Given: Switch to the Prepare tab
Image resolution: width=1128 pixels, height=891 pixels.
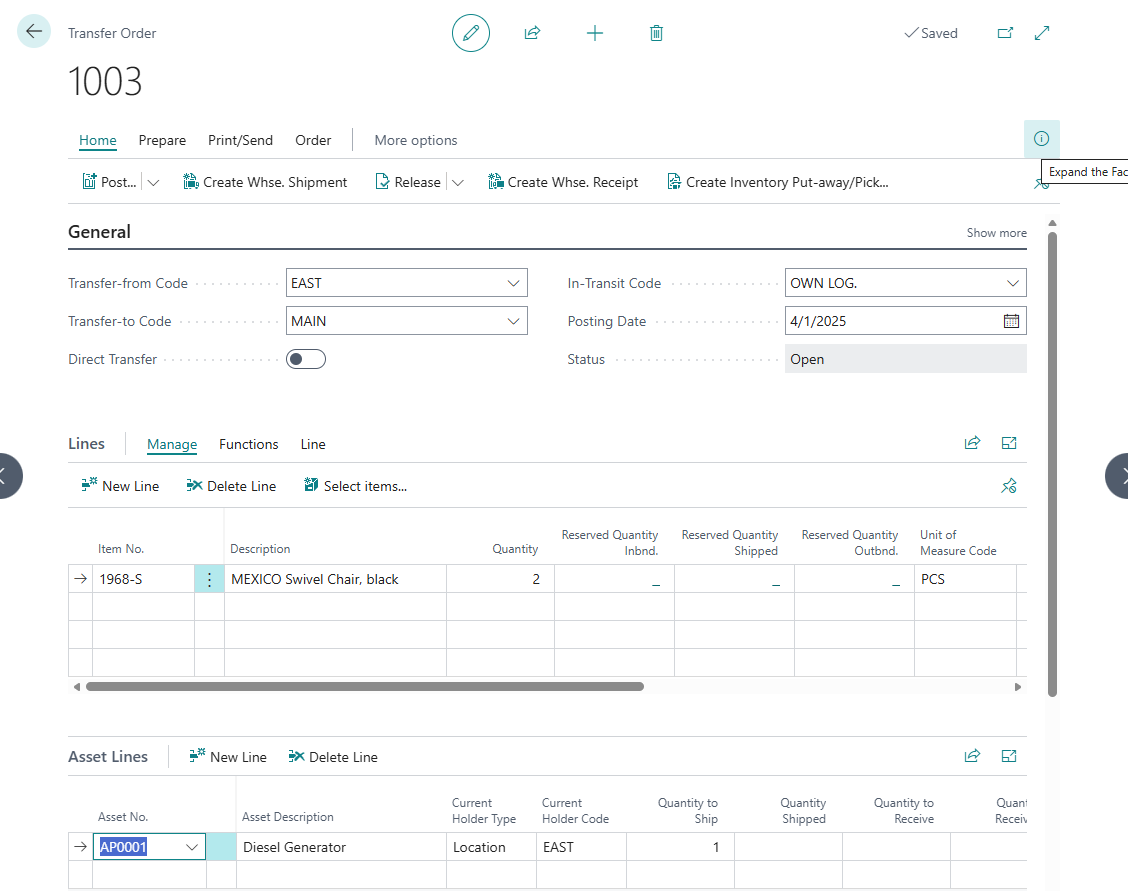Looking at the screenshot, I should tap(162, 140).
